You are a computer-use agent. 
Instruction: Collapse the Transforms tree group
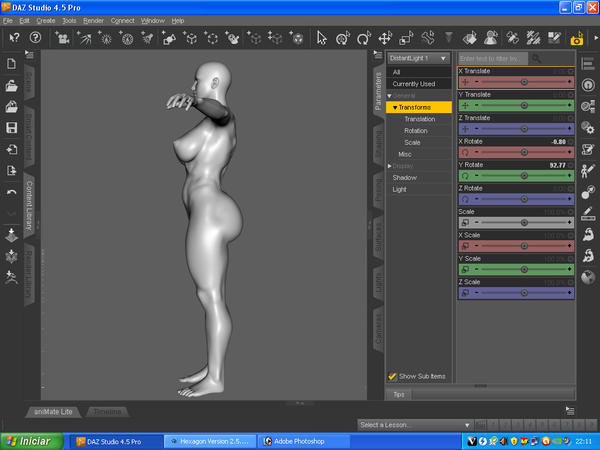395,107
